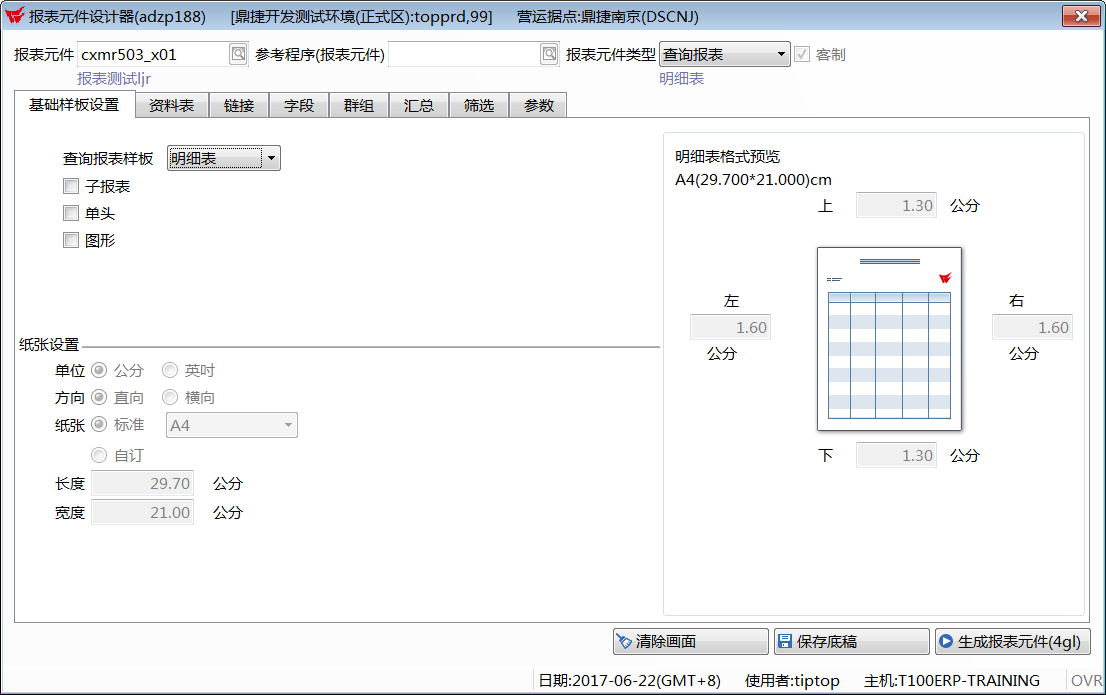Click the 报表元件 input field cxmr503_x01
This screenshot has width=1106, height=695.
click(x=153, y=54)
